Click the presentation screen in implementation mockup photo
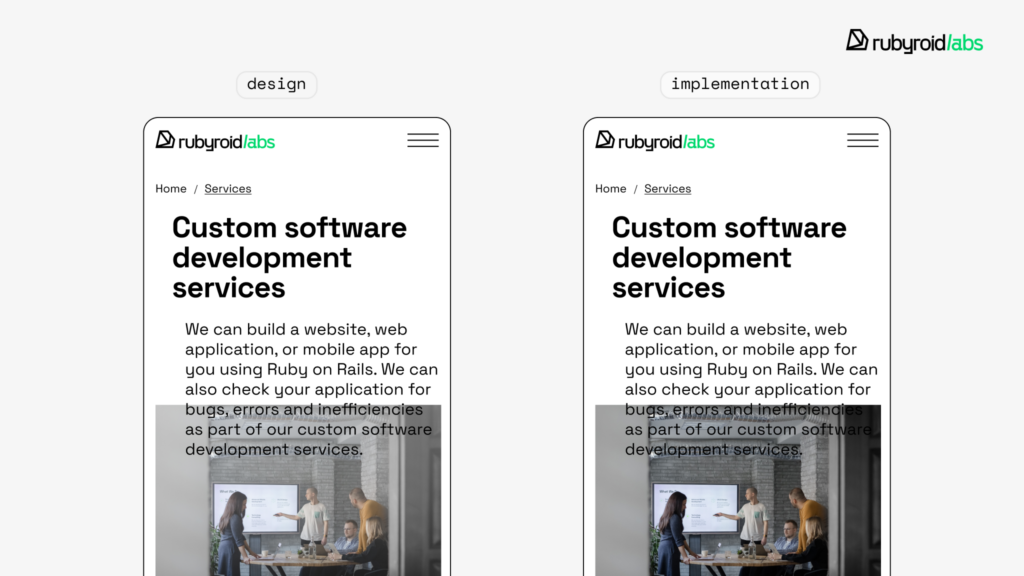This screenshot has width=1024, height=576. 694,507
